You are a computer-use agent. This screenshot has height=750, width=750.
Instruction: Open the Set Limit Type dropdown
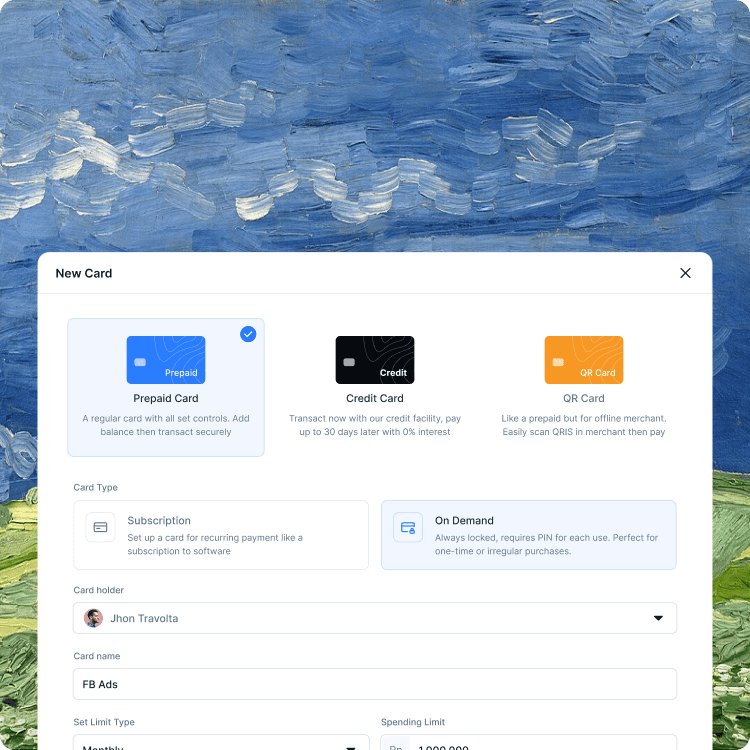click(x=221, y=744)
